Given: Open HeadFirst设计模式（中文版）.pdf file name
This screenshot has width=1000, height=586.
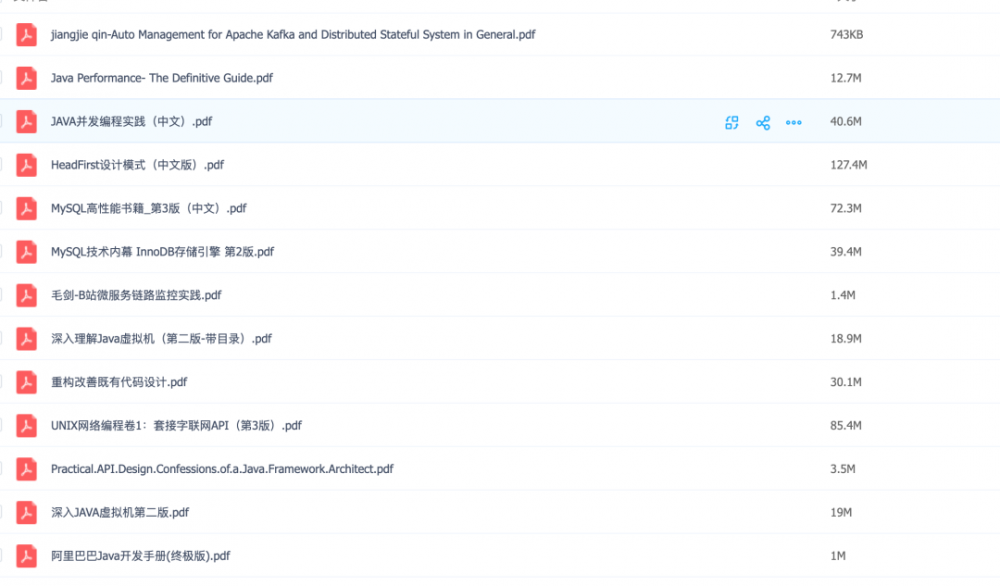Looking at the screenshot, I should pyautogui.click(x=137, y=165).
